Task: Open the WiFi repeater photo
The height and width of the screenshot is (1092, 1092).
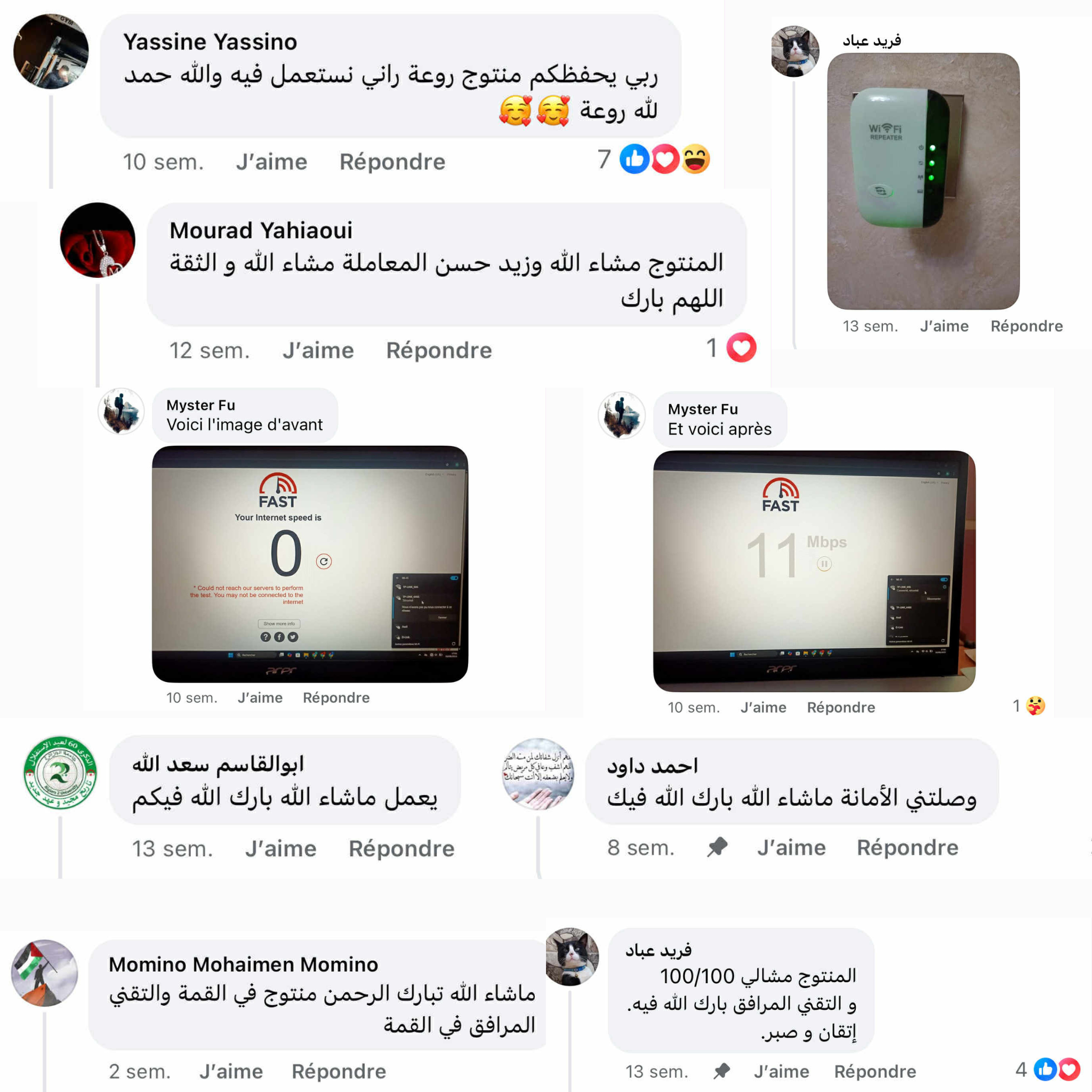Action: [923, 181]
